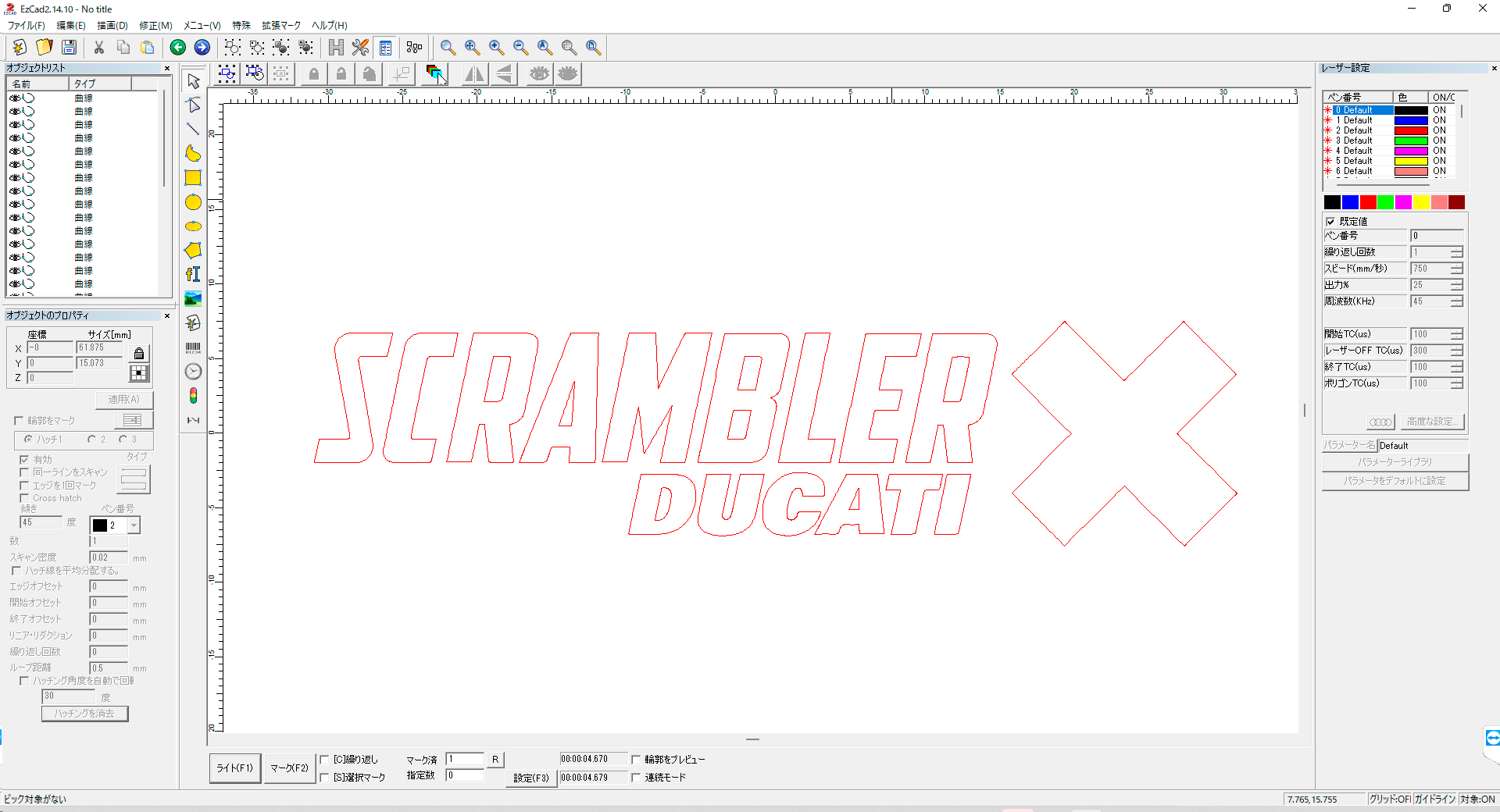Select the timer clock tool
This screenshot has height=812, width=1500.
193,372
